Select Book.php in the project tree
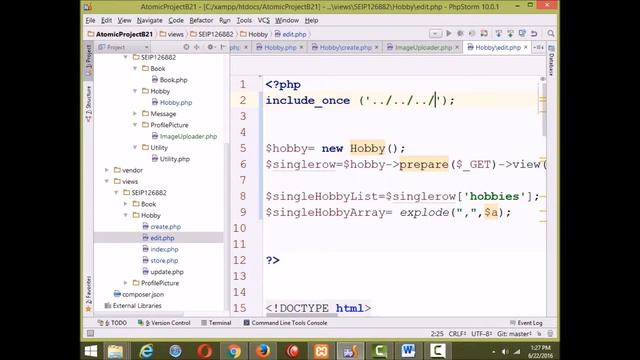 (169, 80)
